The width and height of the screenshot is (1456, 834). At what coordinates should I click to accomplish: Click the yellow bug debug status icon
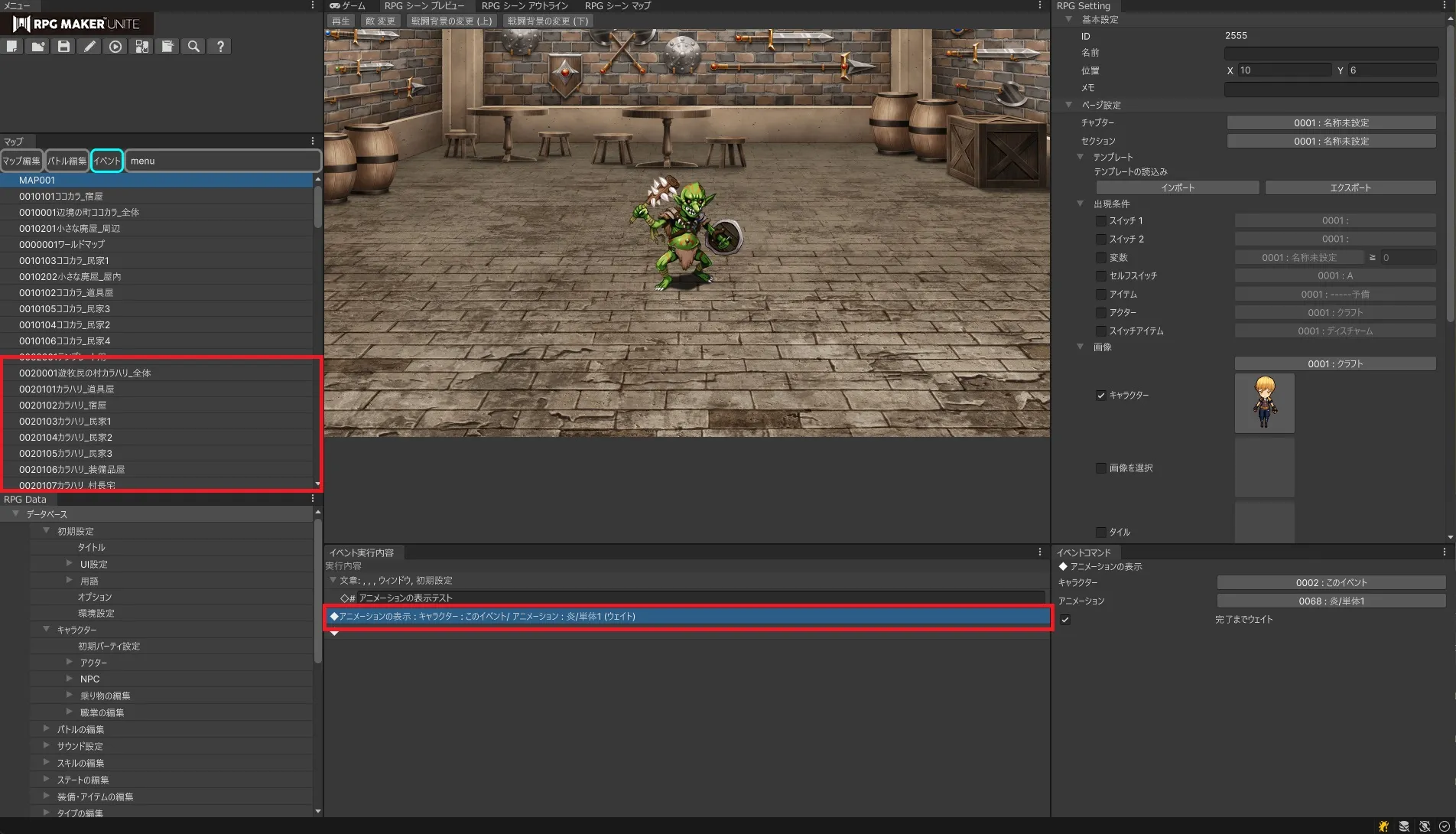1383,826
